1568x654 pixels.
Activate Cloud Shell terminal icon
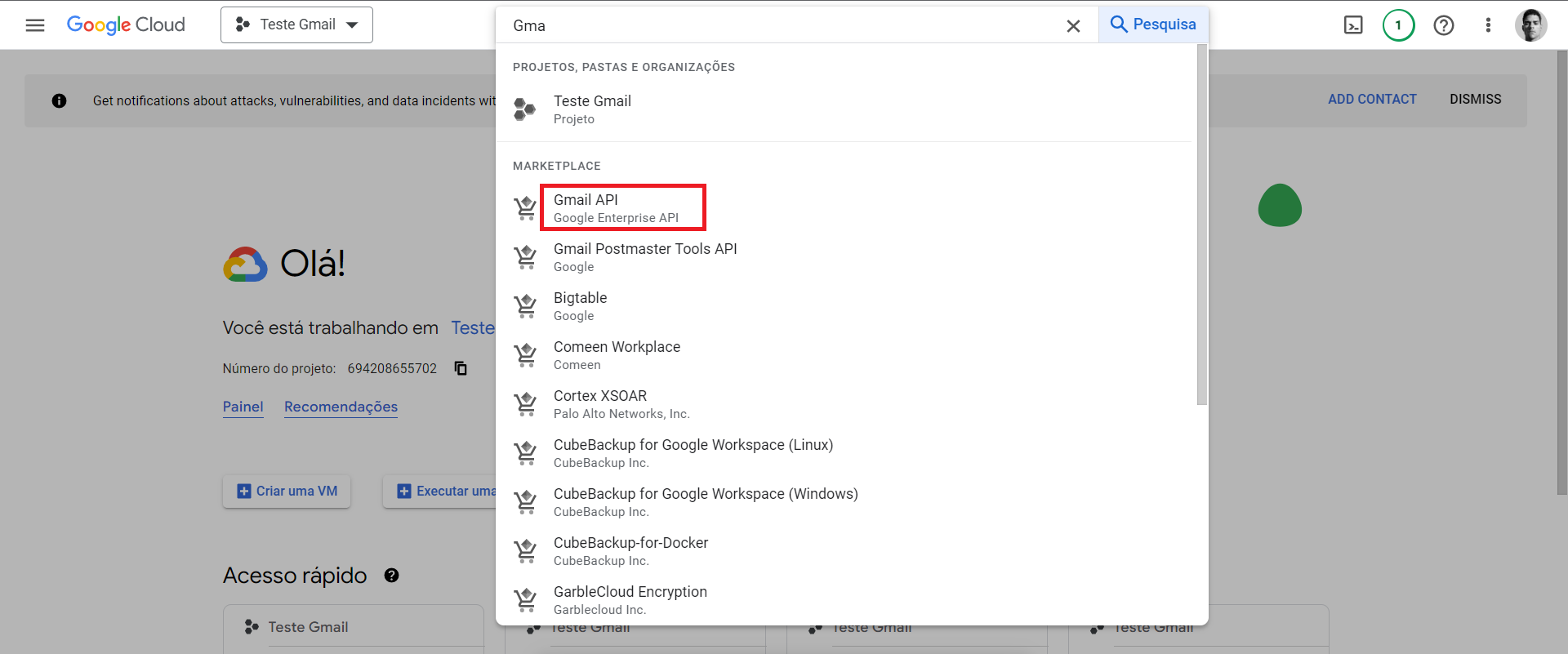[x=1353, y=25]
